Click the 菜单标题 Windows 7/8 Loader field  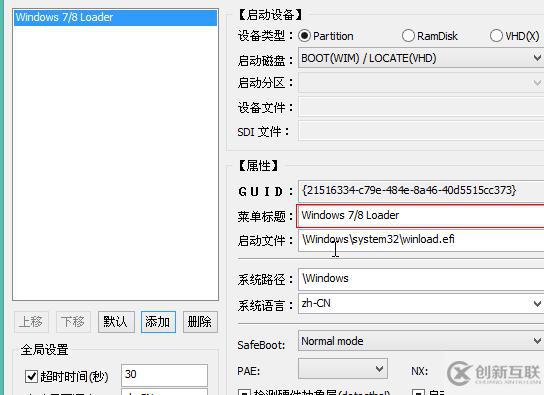(x=420, y=216)
